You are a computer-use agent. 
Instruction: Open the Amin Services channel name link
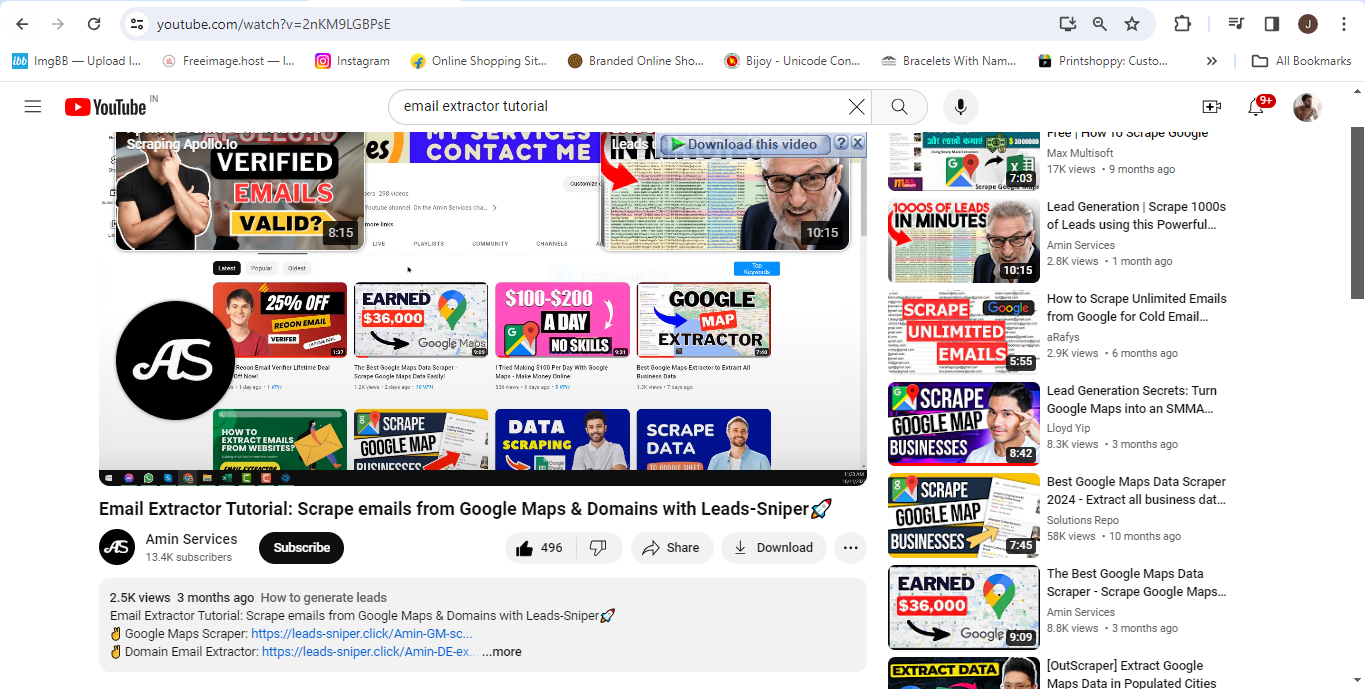click(191, 539)
